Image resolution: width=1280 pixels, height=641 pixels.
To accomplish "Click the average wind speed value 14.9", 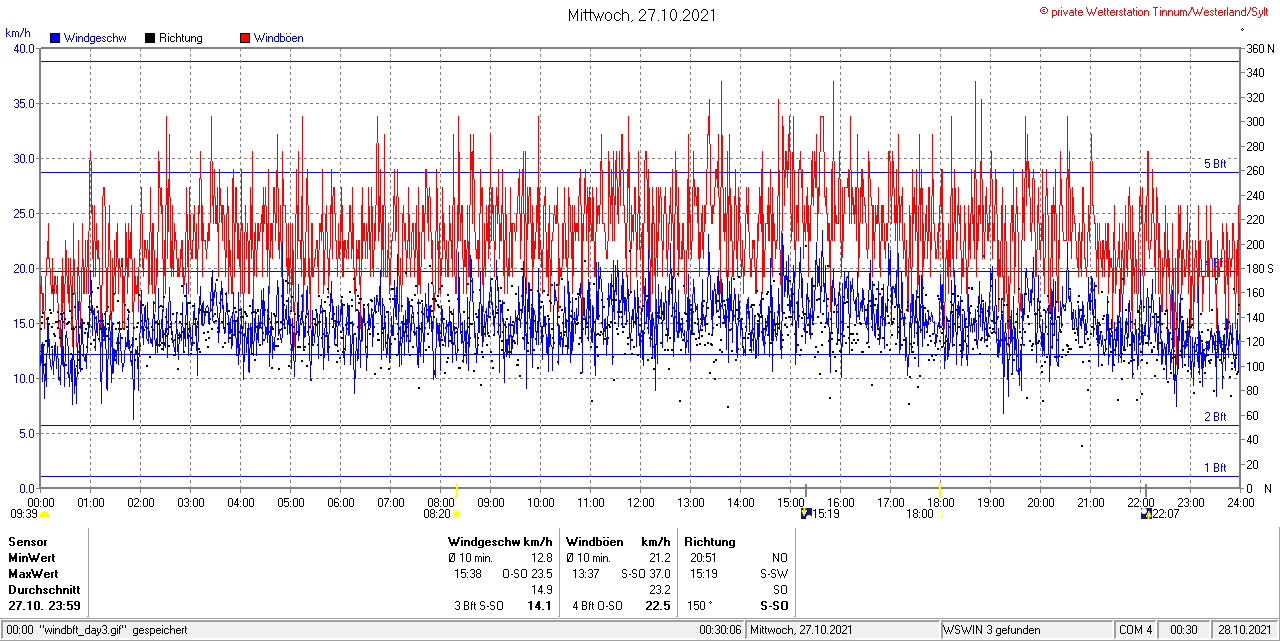I will 542,590.
